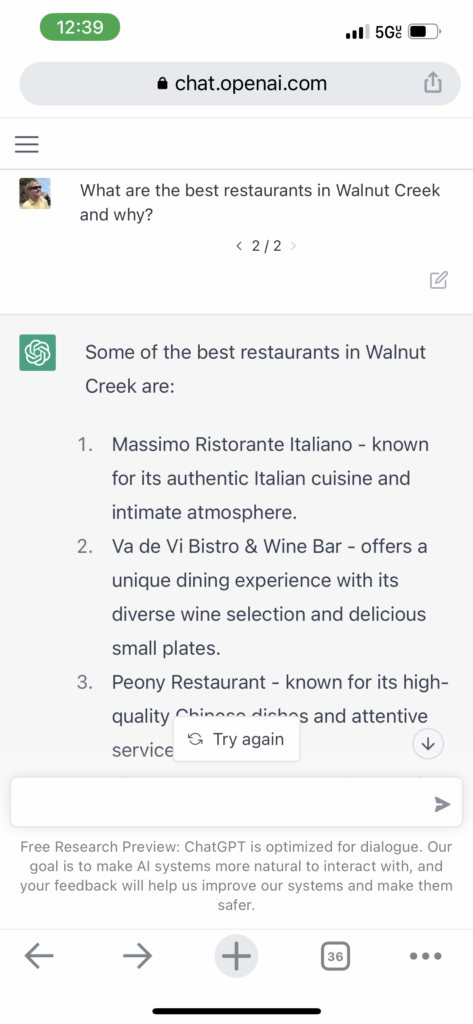This screenshot has width=473, height=1024.
Task: Tap the share icon in address bar
Action: point(432,83)
